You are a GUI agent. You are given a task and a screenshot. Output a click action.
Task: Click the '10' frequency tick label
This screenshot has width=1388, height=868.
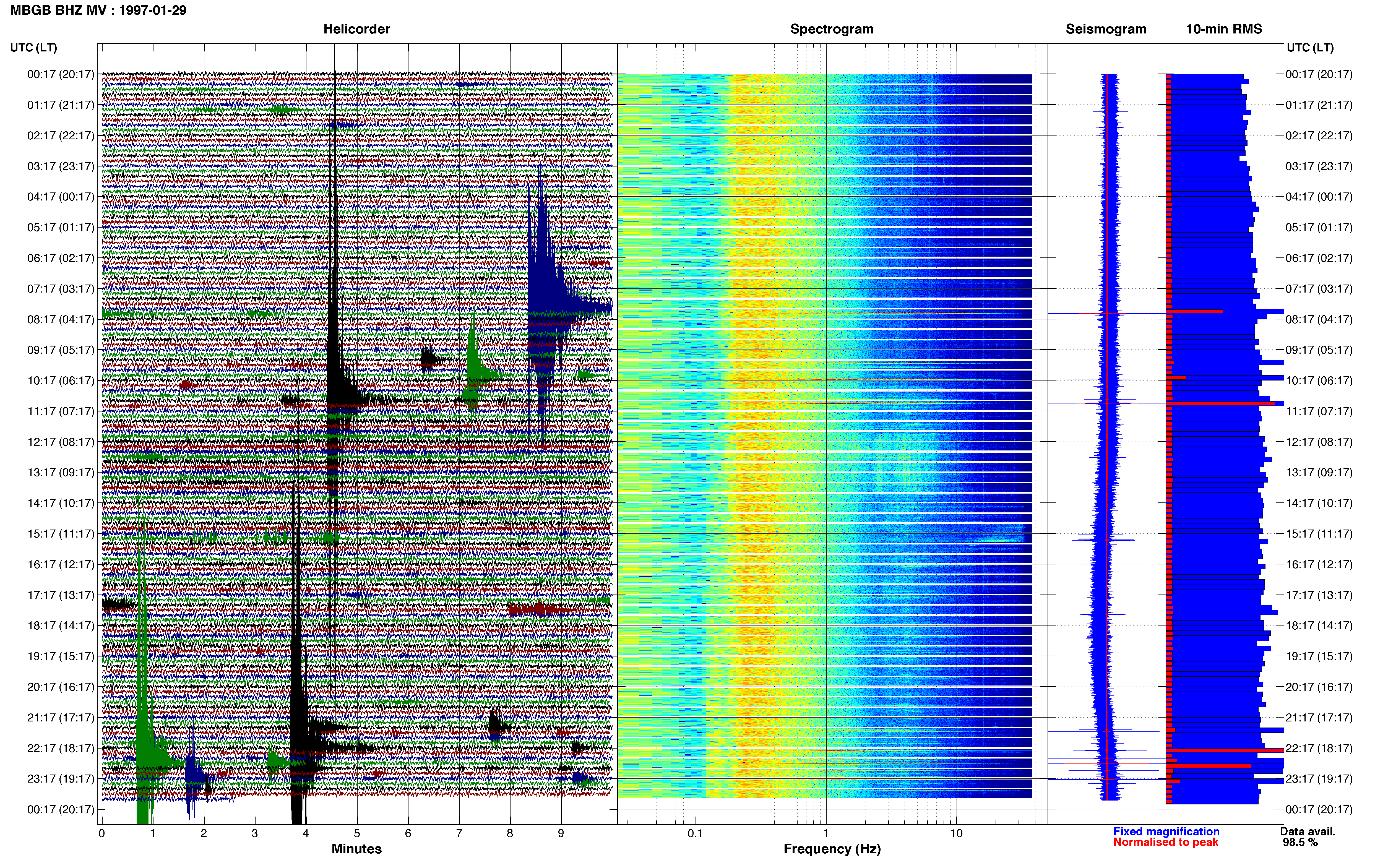(956, 833)
